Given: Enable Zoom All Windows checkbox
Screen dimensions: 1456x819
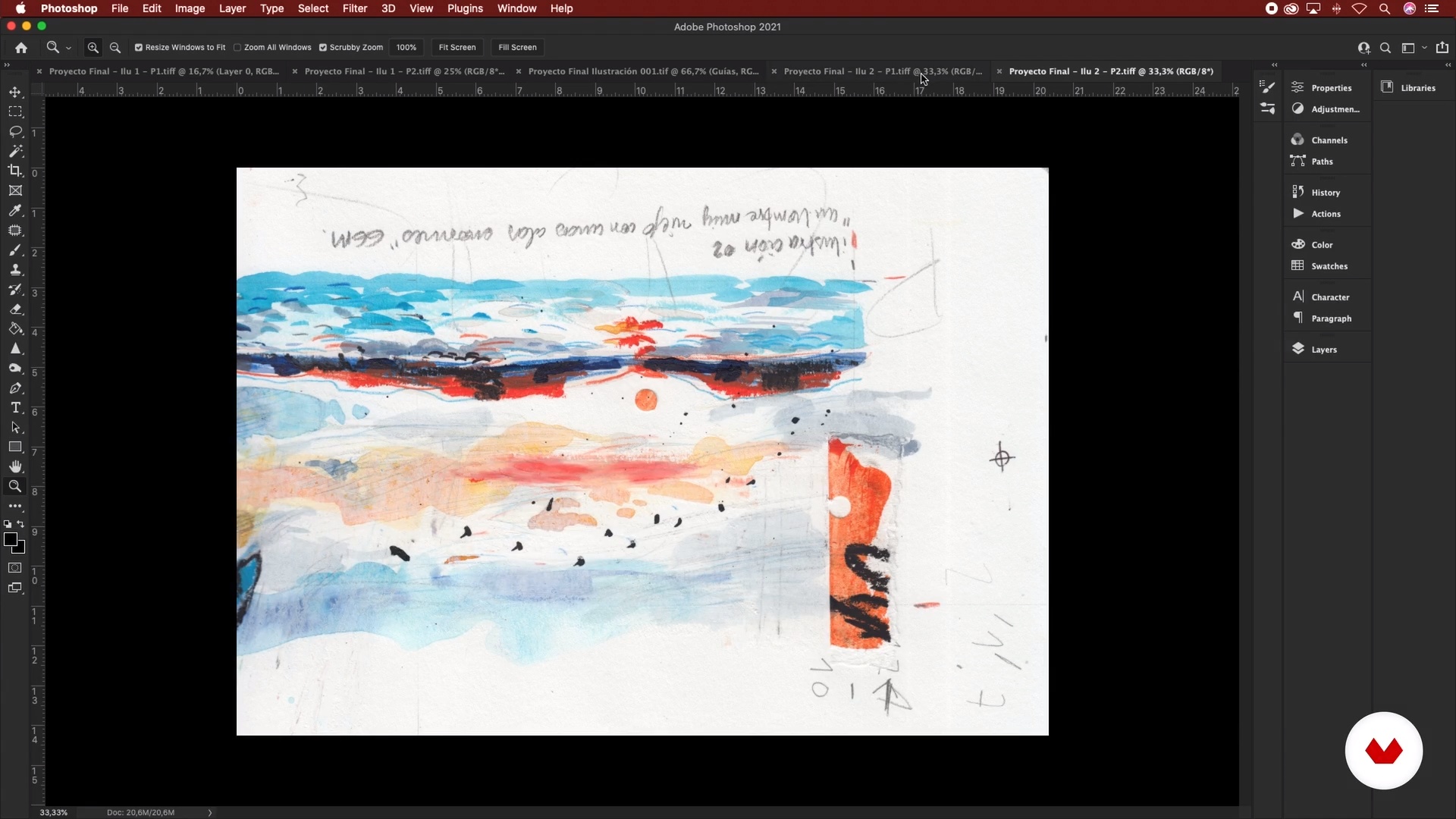Looking at the screenshot, I should pyautogui.click(x=237, y=47).
